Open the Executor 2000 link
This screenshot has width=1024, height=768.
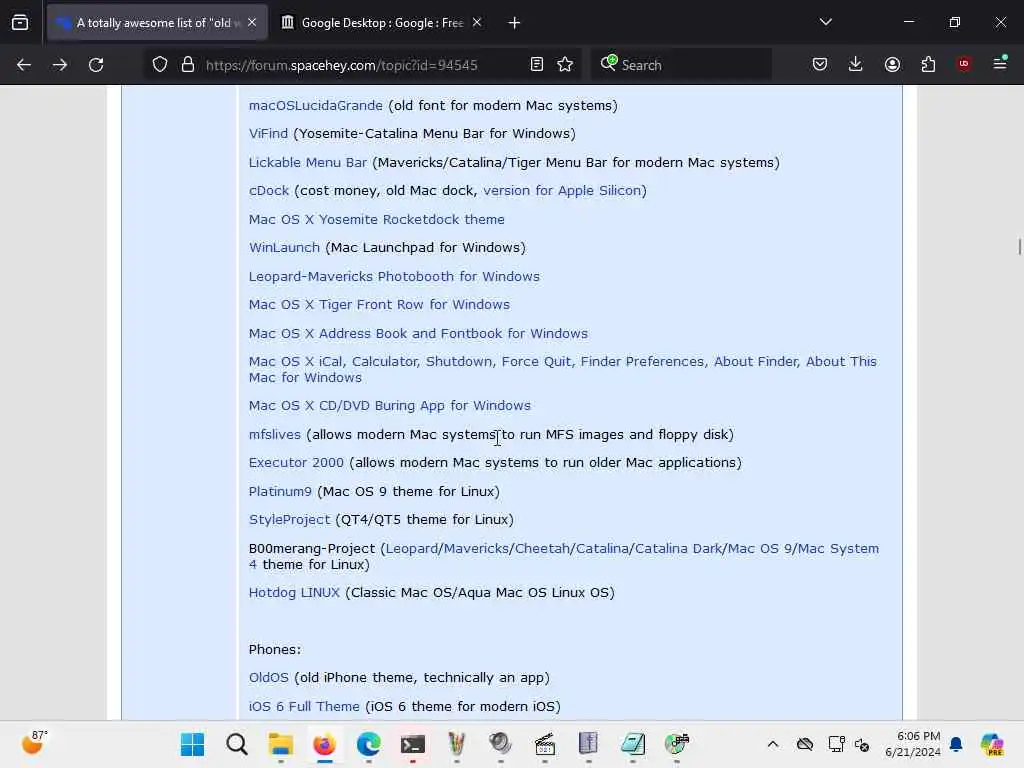[296, 462]
